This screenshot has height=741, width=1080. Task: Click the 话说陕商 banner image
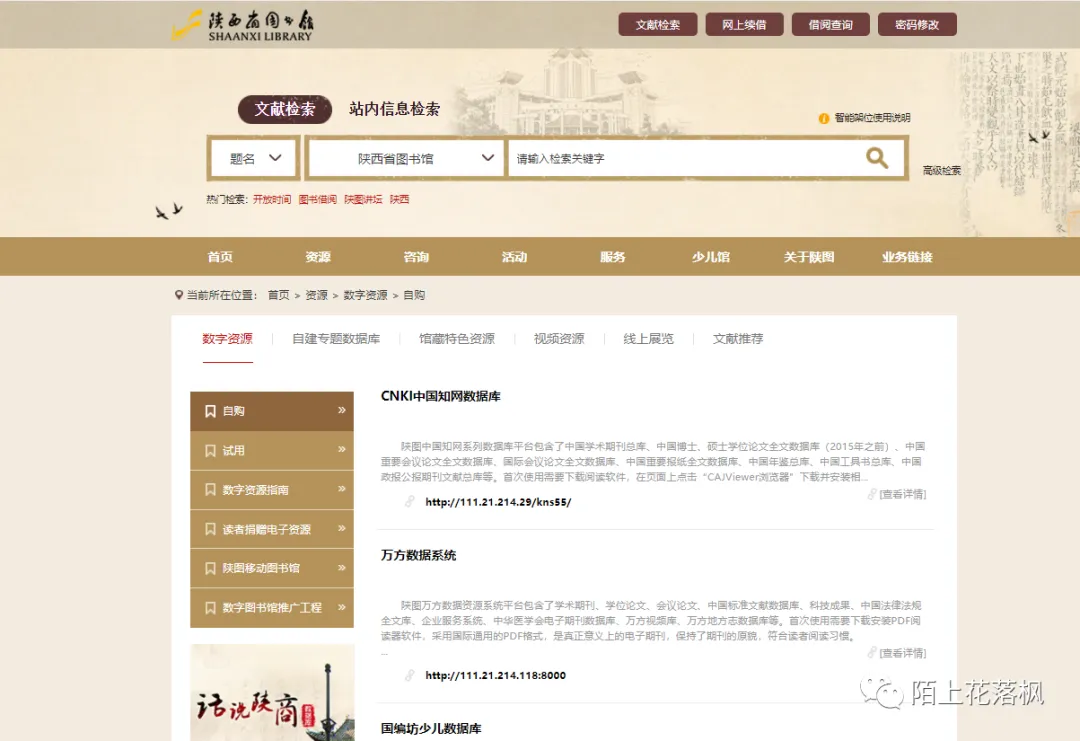tap(272, 693)
